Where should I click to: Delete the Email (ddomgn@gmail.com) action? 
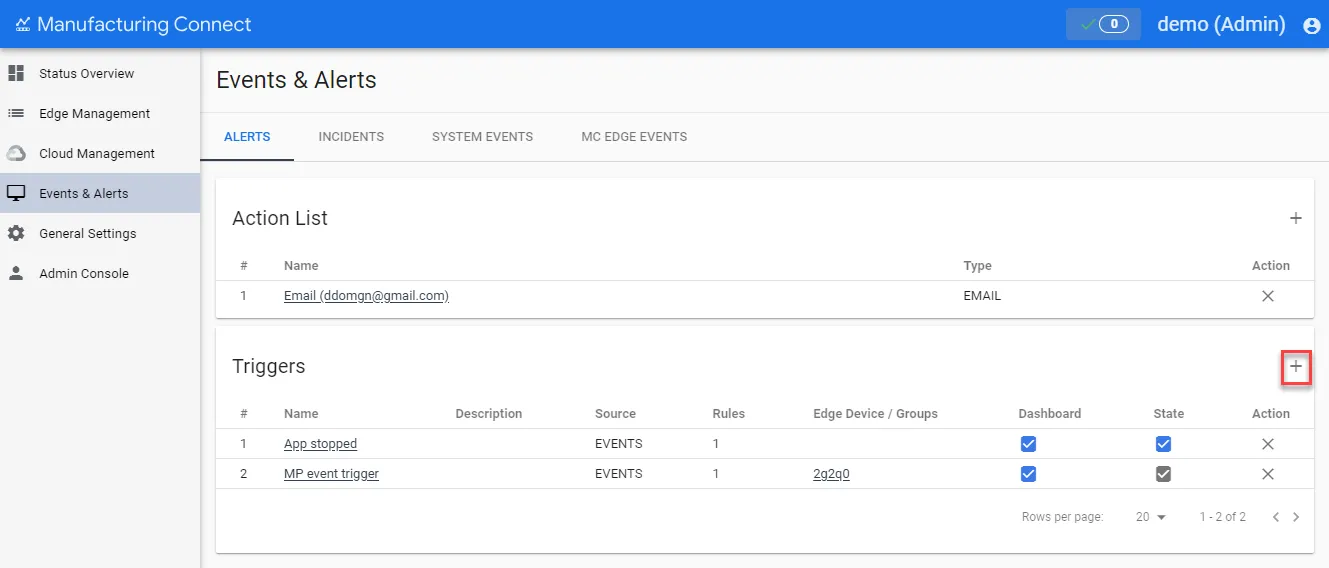pos(1268,296)
